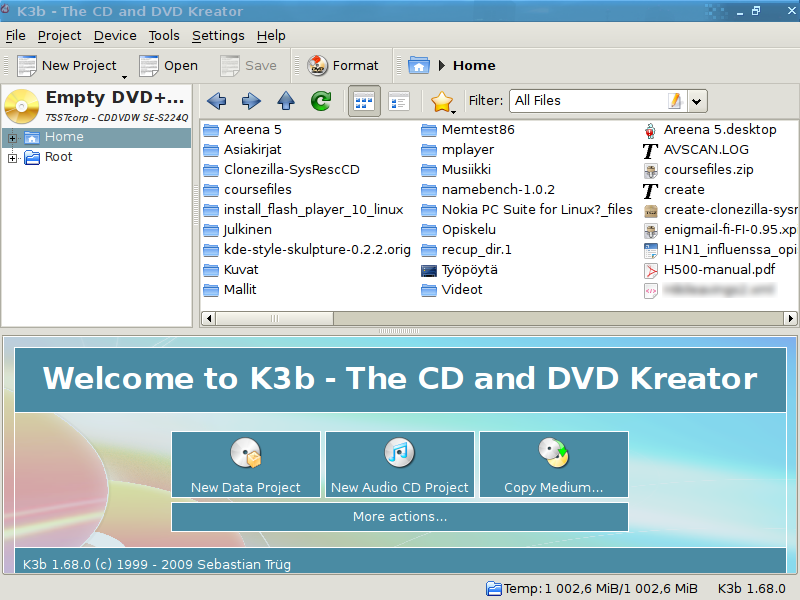This screenshot has width=800, height=600.
Task: Click the home folder icon in breadcrumb
Action: pyautogui.click(x=419, y=65)
